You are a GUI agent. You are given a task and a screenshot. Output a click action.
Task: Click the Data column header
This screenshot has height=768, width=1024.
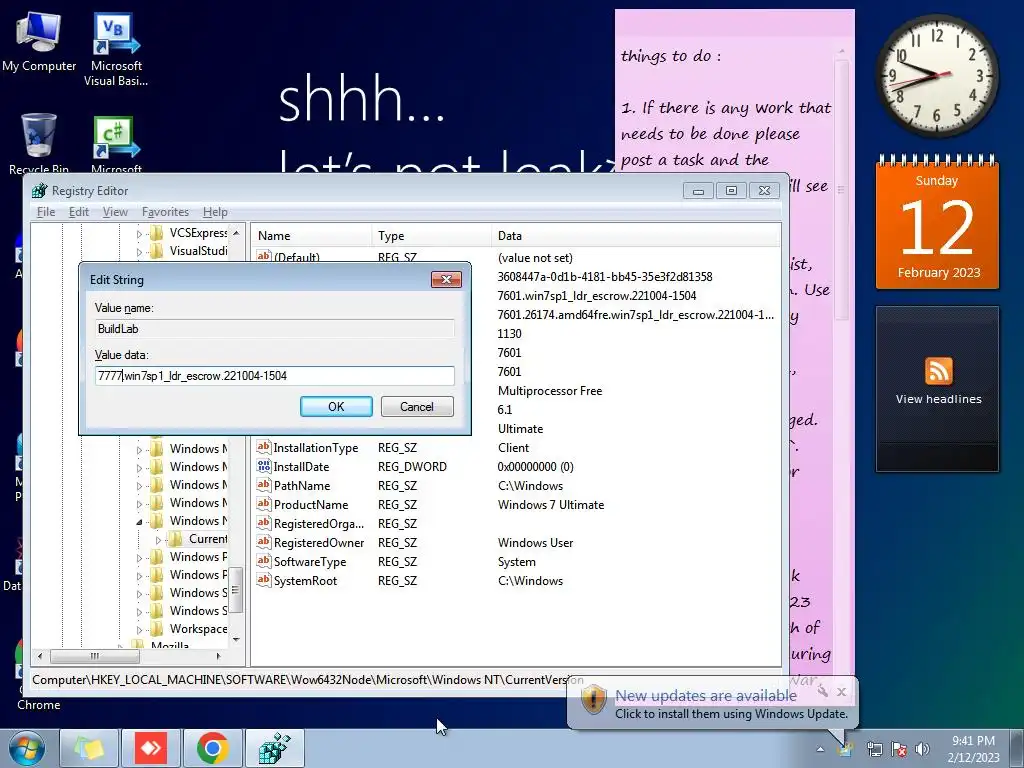point(635,236)
